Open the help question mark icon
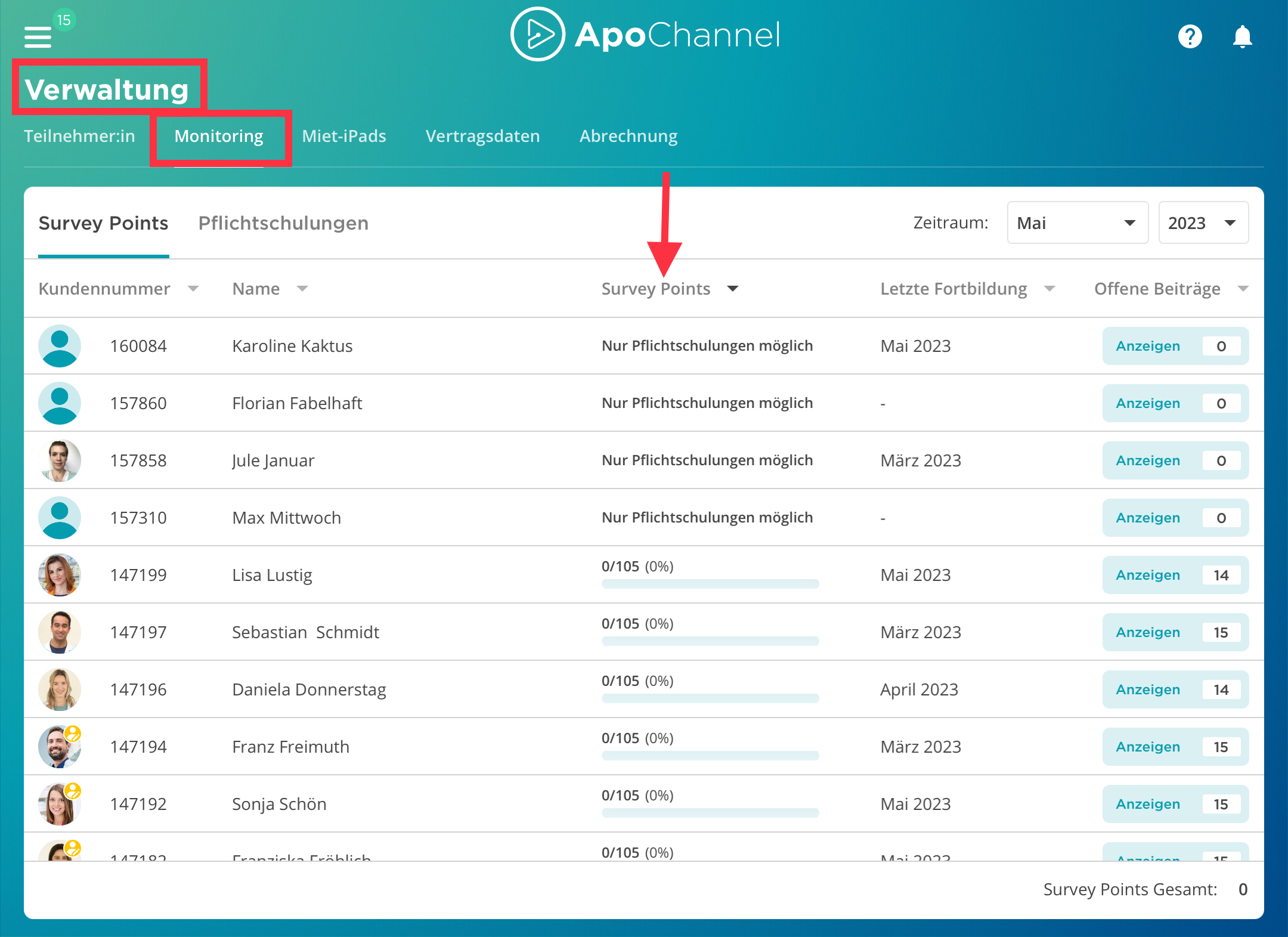The width and height of the screenshot is (1288, 937). (x=1190, y=36)
